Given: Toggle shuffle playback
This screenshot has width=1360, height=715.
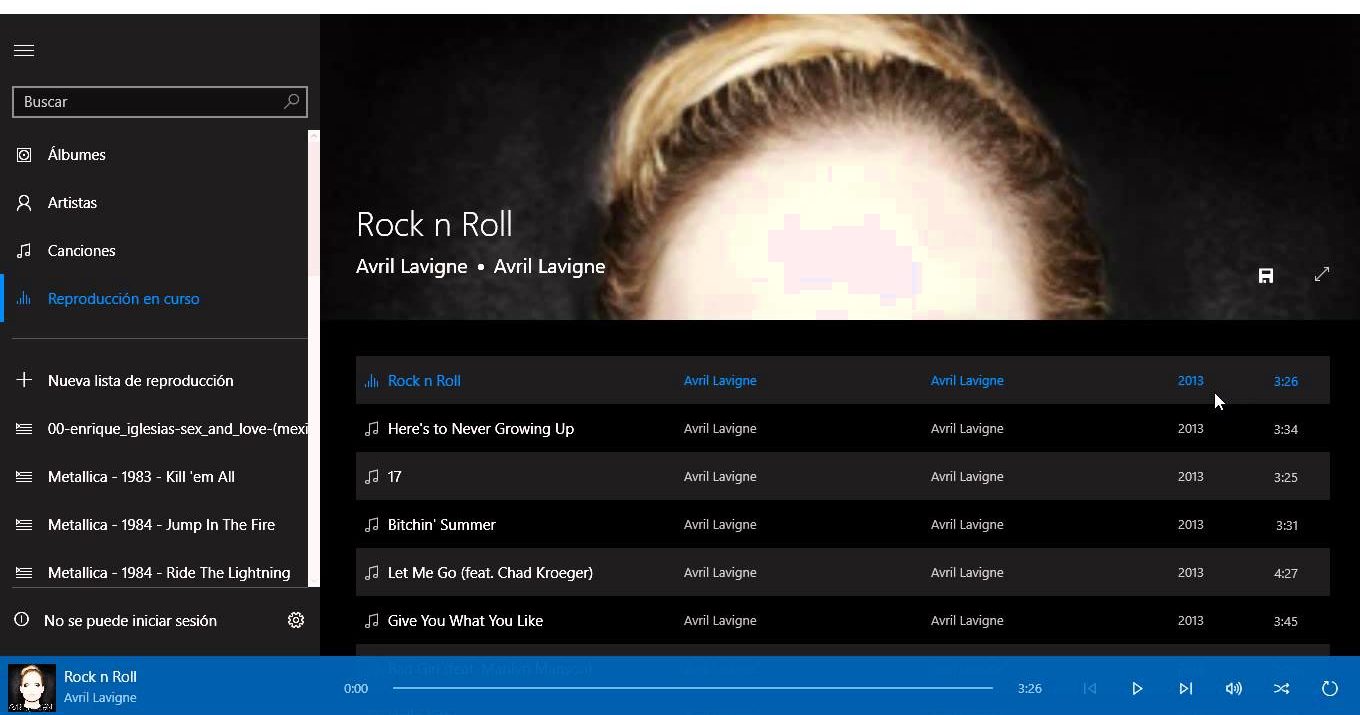Looking at the screenshot, I should 1281,688.
